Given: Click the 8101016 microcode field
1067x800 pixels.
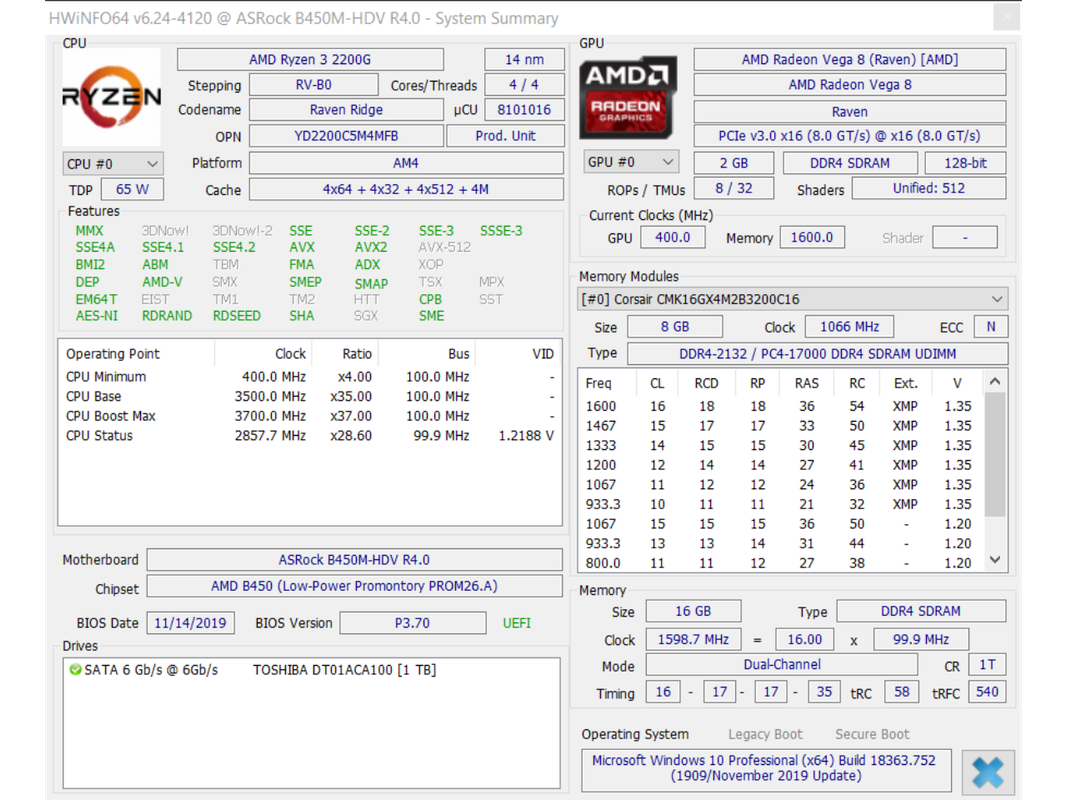Looking at the screenshot, I should coord(525,110).
